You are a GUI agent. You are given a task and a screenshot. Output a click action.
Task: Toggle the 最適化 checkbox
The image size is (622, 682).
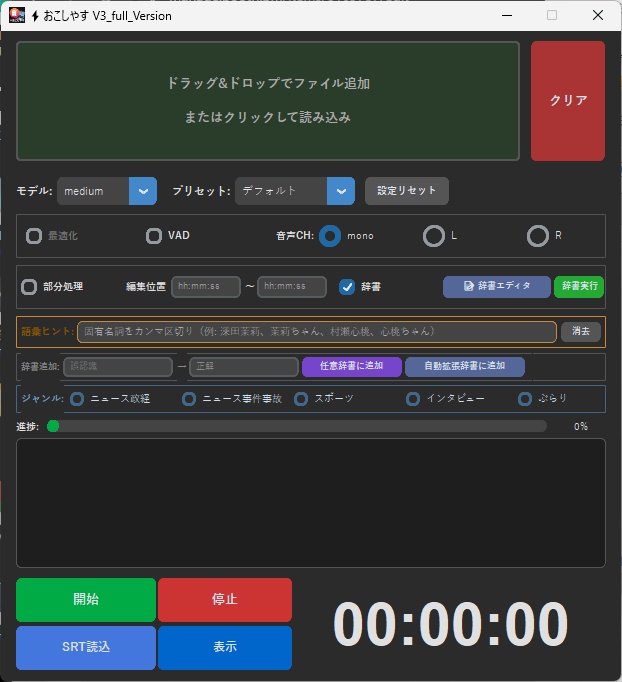point(34,236)
